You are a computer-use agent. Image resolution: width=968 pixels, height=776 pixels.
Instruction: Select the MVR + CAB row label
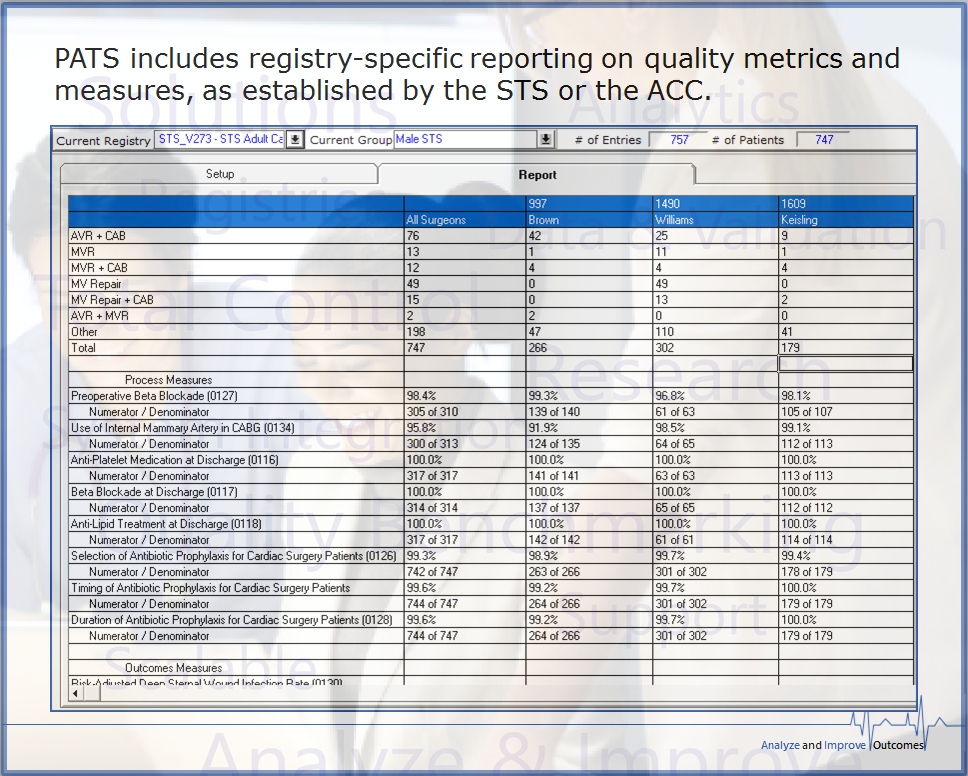pos(236,268)
